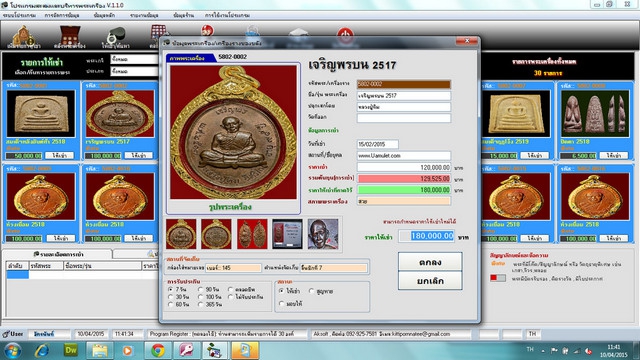Click ให้เช่า button beside 50,000.00 price
640x360 pixels.
pyautogui.click(x=59, y=155)
